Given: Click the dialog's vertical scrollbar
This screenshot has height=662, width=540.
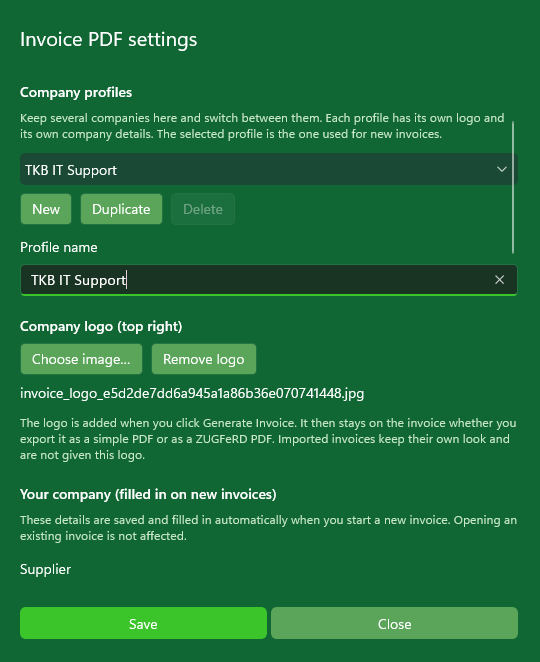Looking at the screenshot, I should click(513, 187).
